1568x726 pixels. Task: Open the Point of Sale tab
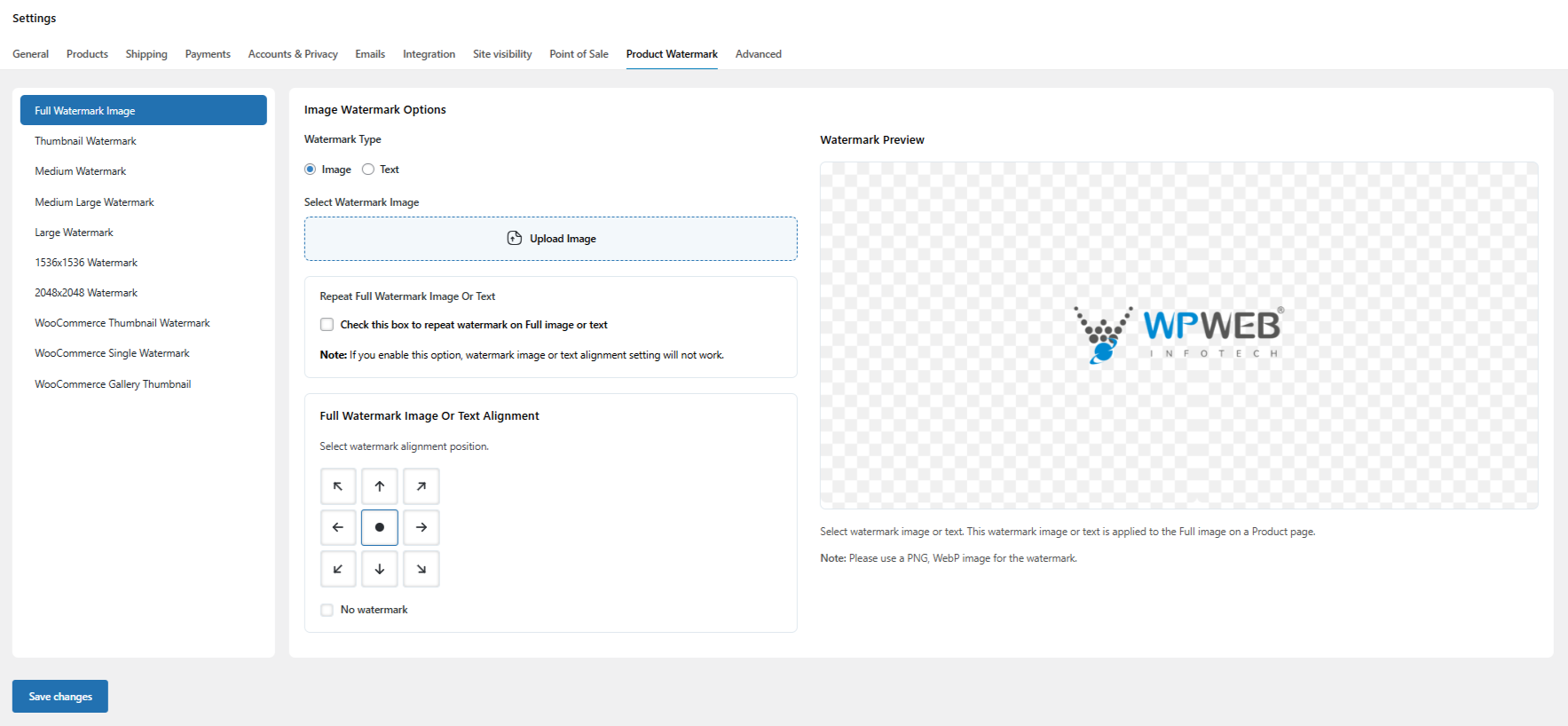(579, 54)
